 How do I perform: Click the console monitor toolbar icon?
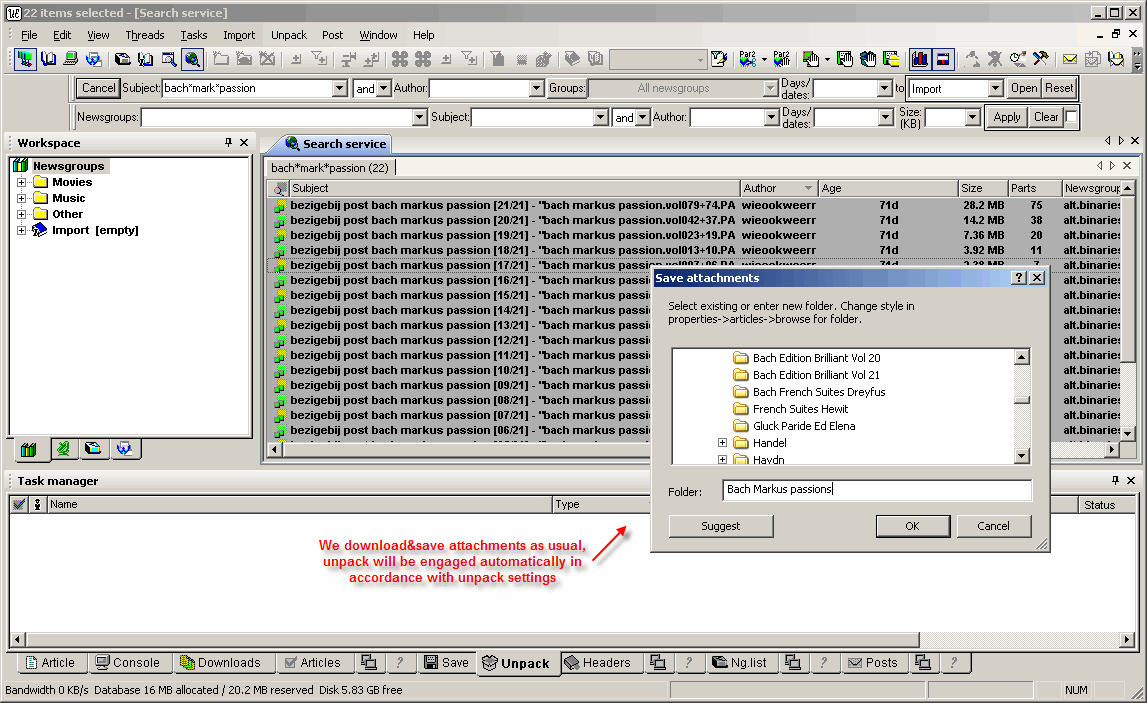[x=71, y=59]
